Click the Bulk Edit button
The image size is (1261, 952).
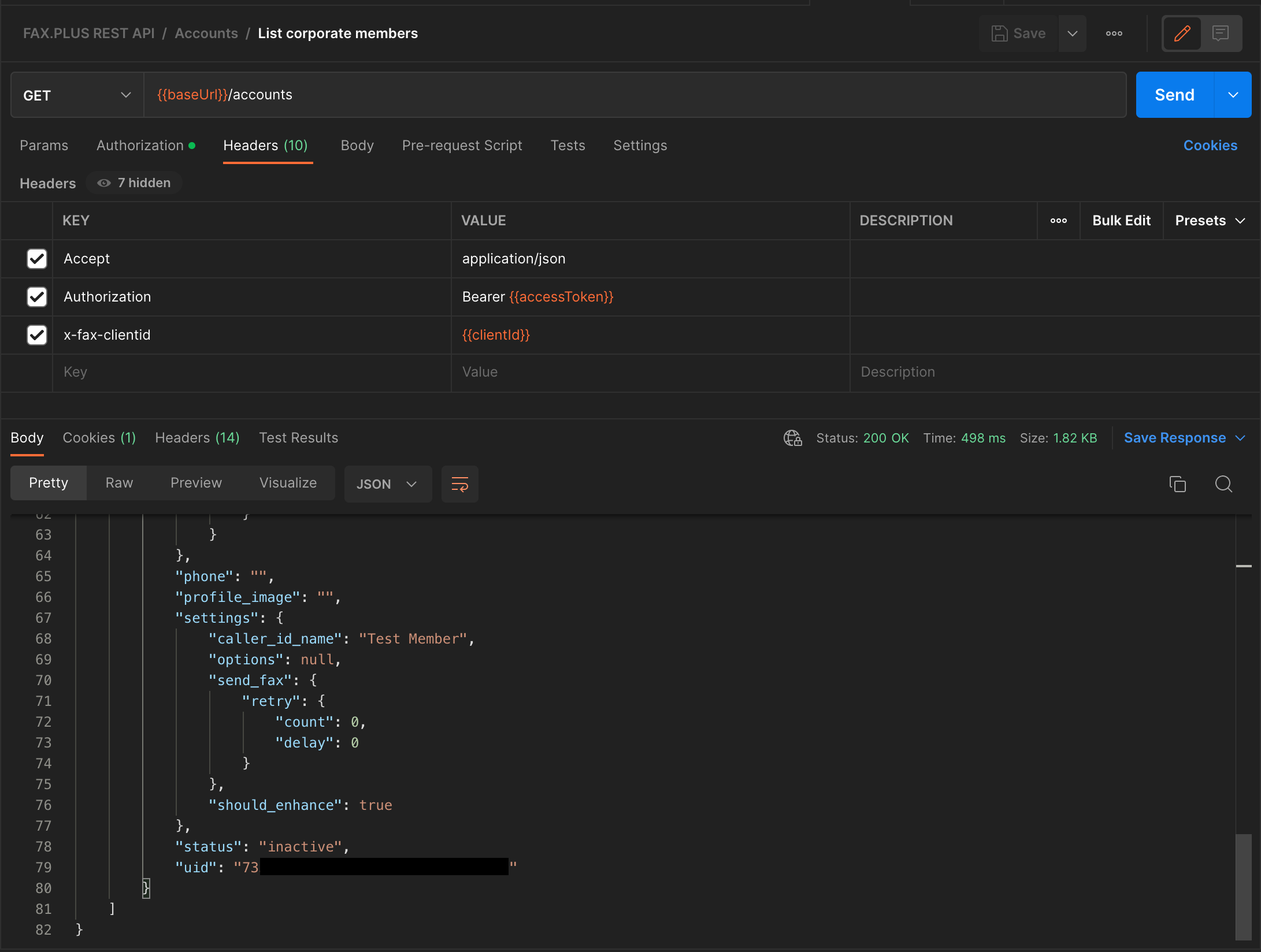pos(1122,220)
